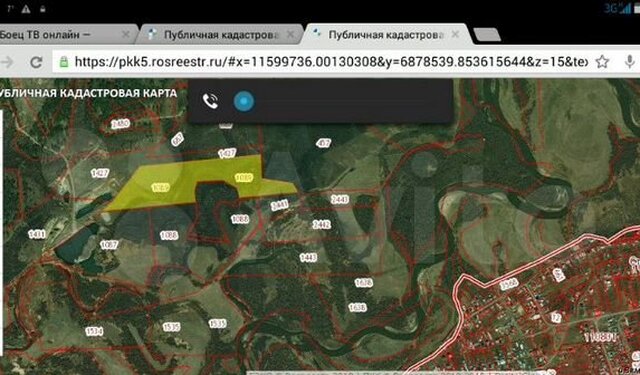Close the Боец ТВ онлайн tab
The width and height of the screenshot is (640, 375).
126,35
